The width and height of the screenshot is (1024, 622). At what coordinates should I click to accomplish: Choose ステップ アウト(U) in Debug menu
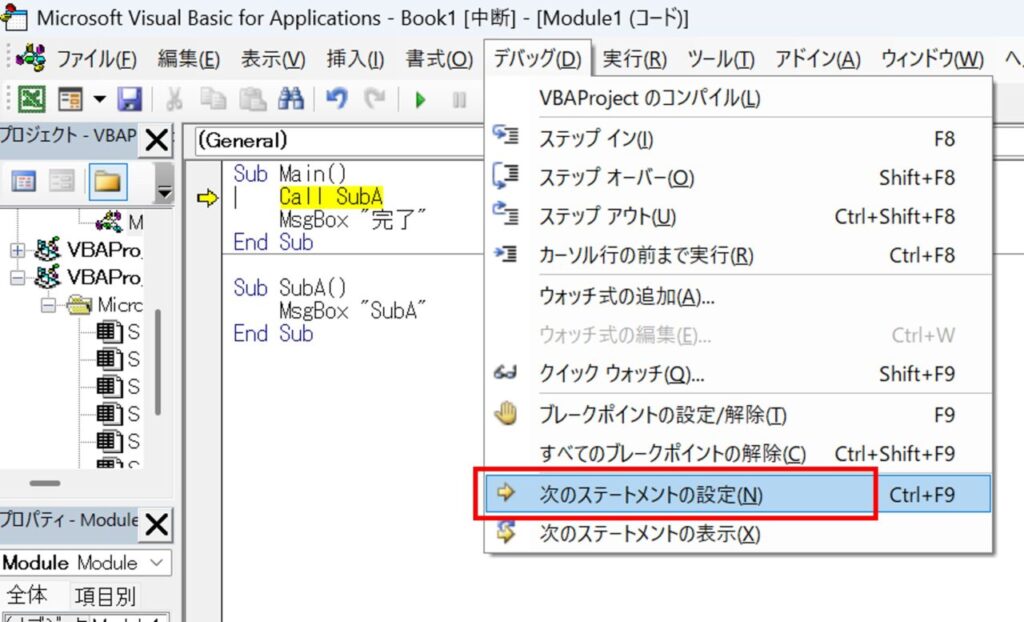(738, 216)
